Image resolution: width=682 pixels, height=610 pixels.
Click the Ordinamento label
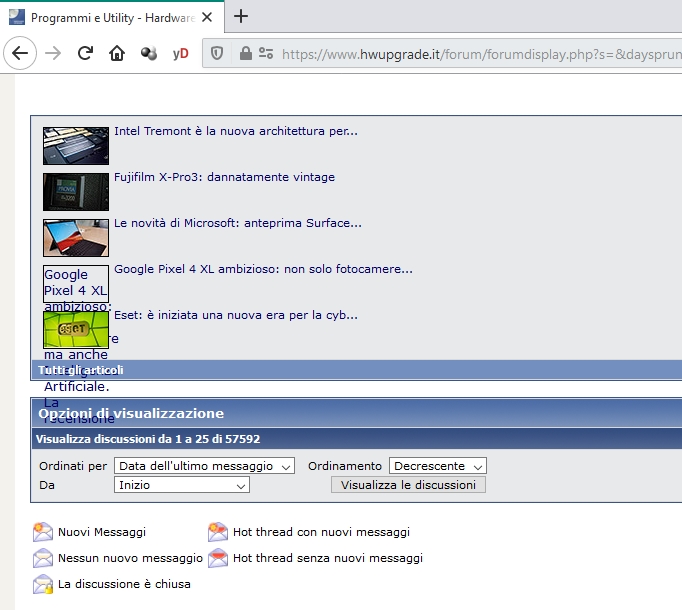coord(344,466)
